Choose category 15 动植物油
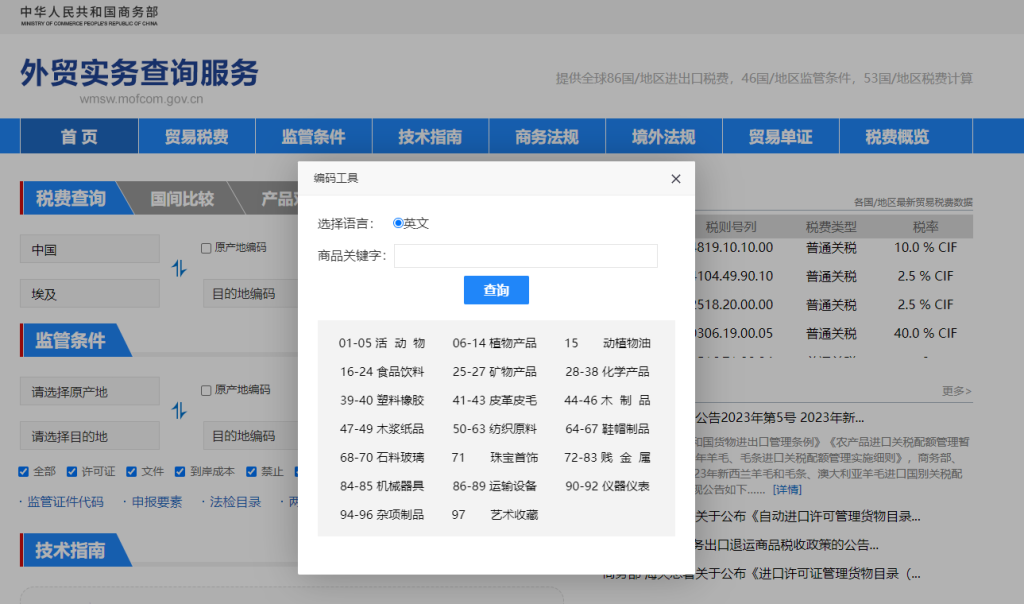 pos(607,343)
